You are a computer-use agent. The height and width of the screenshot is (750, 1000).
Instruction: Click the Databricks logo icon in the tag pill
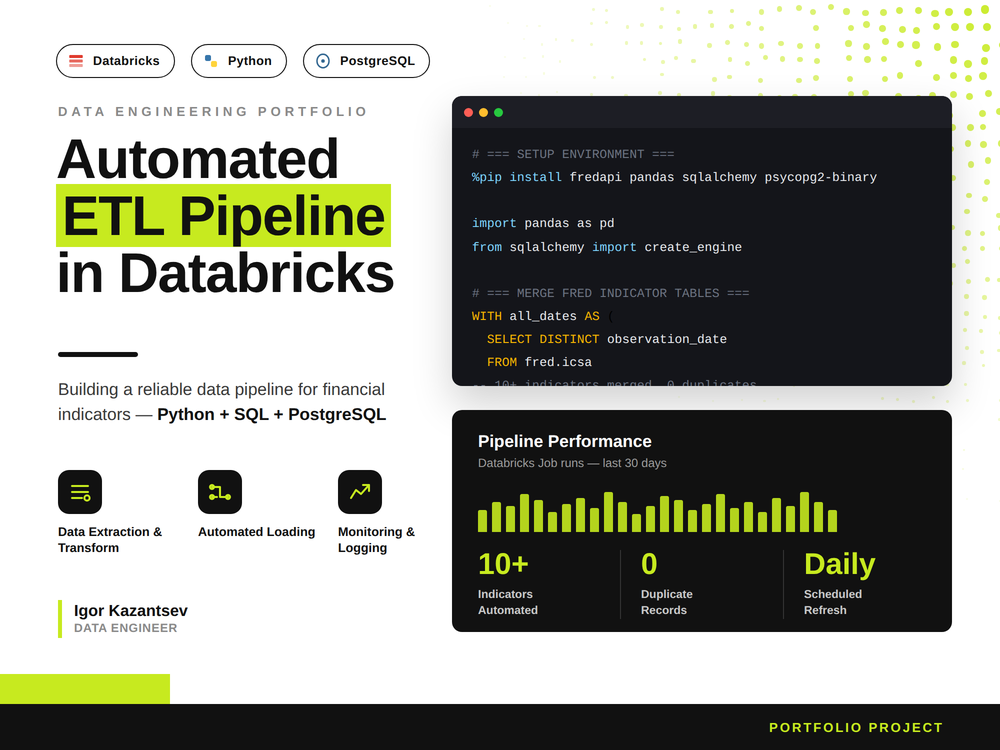click(x=76, y=61)
